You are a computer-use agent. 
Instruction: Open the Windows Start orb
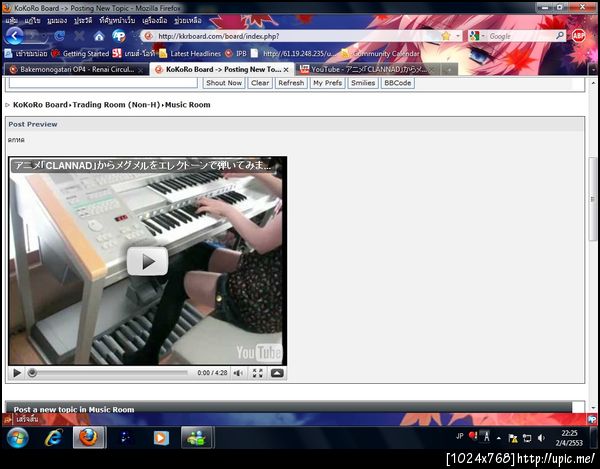coord(18,438)
